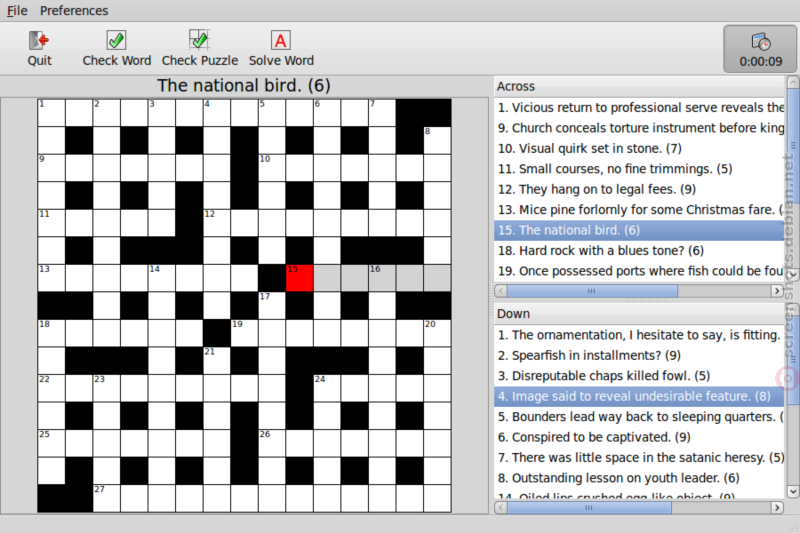This screenshot has width=800, height=533.
Task: Click right arrow of Down horizontal scrollbar
Action: click(x=777, y=507)
